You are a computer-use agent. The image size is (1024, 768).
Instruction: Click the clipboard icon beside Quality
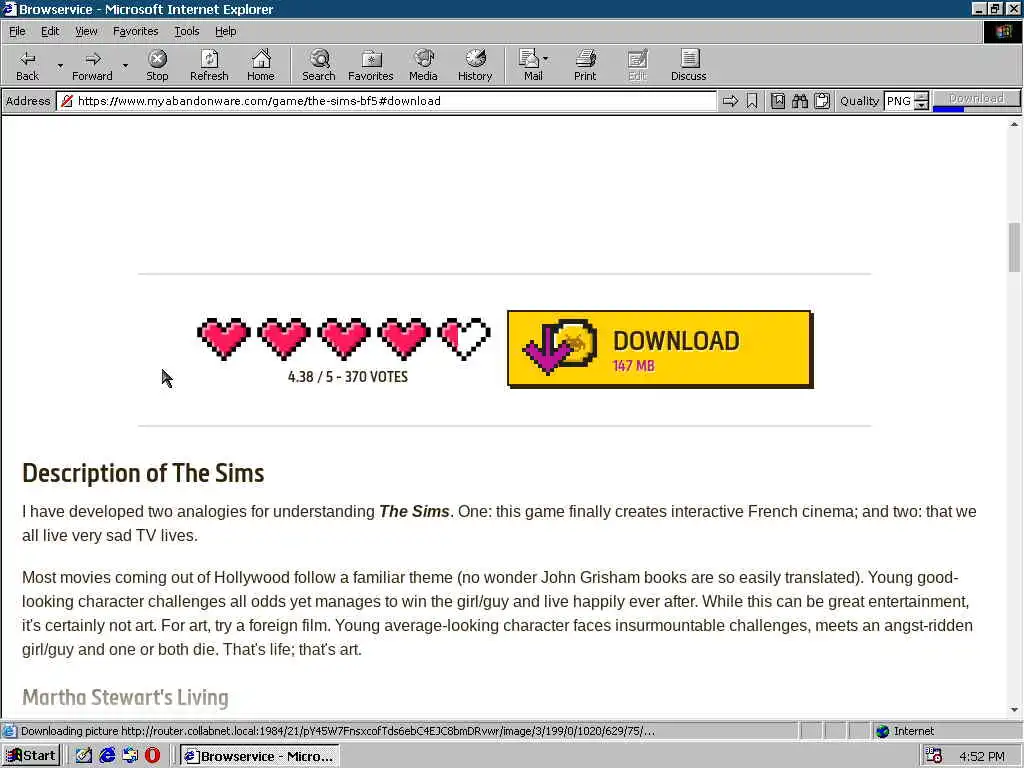(x=822, y=101)
